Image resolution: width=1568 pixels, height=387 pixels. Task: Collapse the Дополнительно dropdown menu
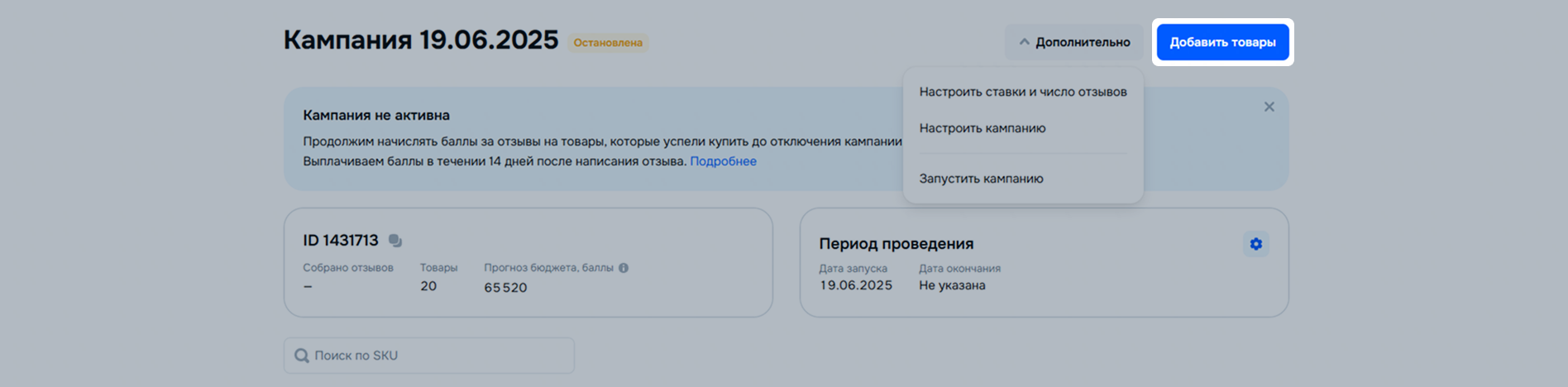[x=1073, y=42]
